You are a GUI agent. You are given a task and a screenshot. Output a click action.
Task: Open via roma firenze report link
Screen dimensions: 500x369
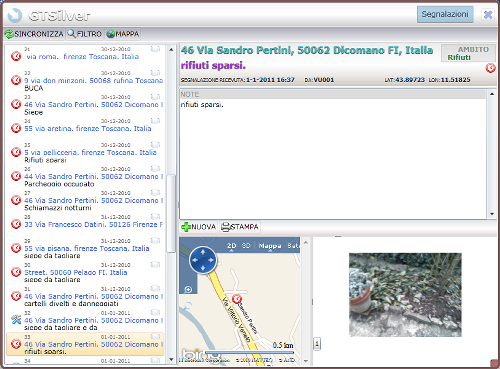tap(83, 57)
